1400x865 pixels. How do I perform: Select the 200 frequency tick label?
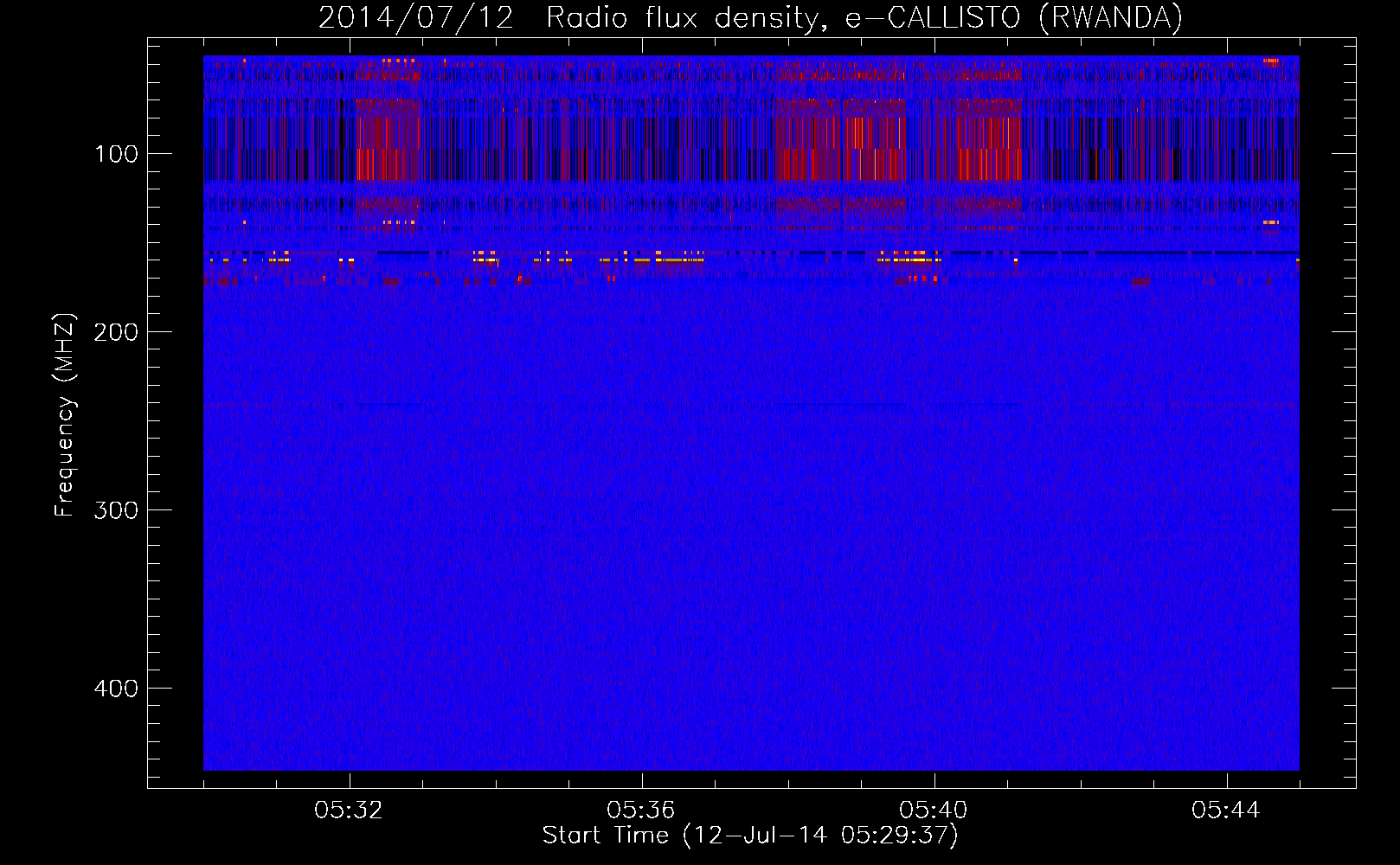click(x=116, y=332)
